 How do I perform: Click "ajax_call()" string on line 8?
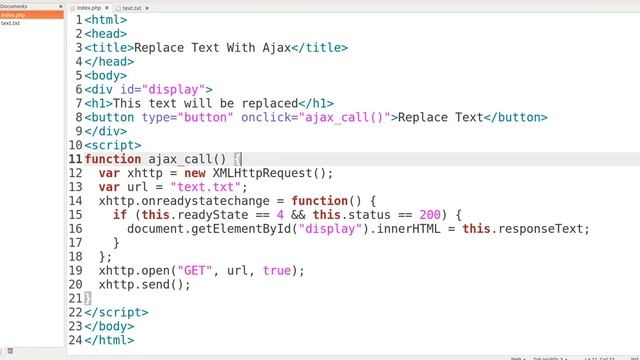click(344, 117)
